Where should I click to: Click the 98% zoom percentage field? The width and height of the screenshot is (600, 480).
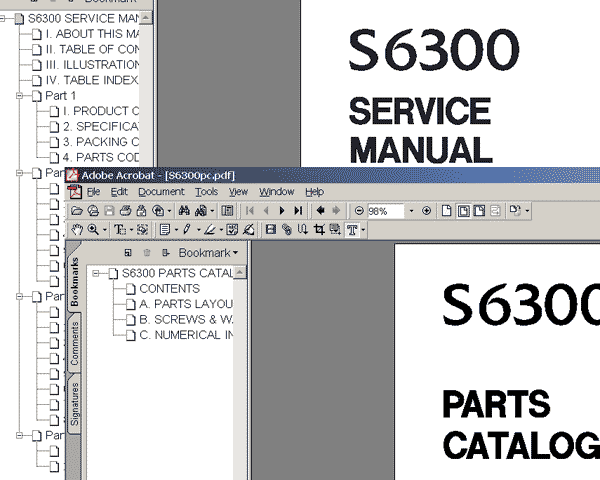click(x=386, y=211)
